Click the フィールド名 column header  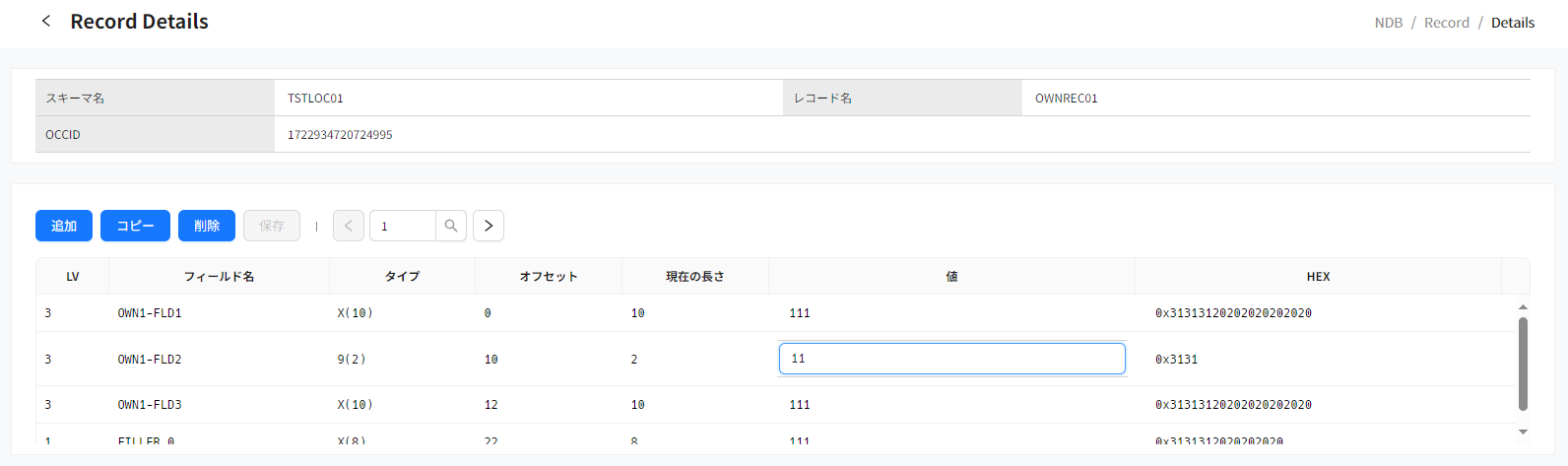pyautogui.click(x=219, y=277)
